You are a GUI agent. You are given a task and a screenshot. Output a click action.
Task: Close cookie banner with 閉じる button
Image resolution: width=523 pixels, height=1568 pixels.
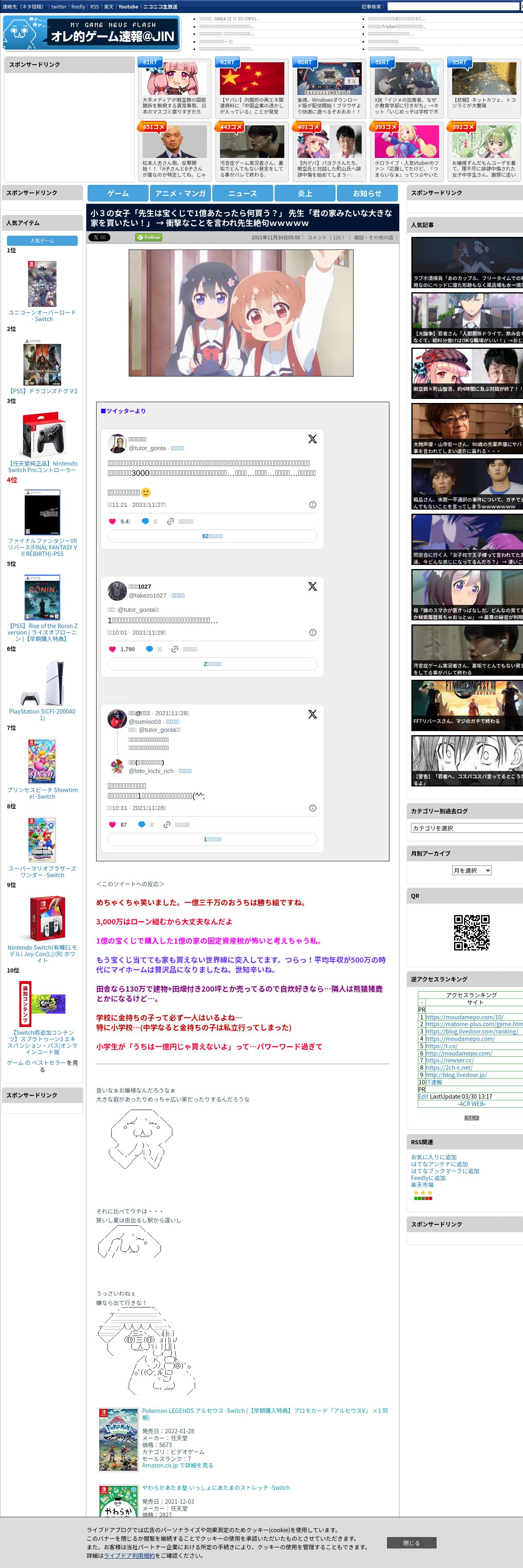[411, 1542]
